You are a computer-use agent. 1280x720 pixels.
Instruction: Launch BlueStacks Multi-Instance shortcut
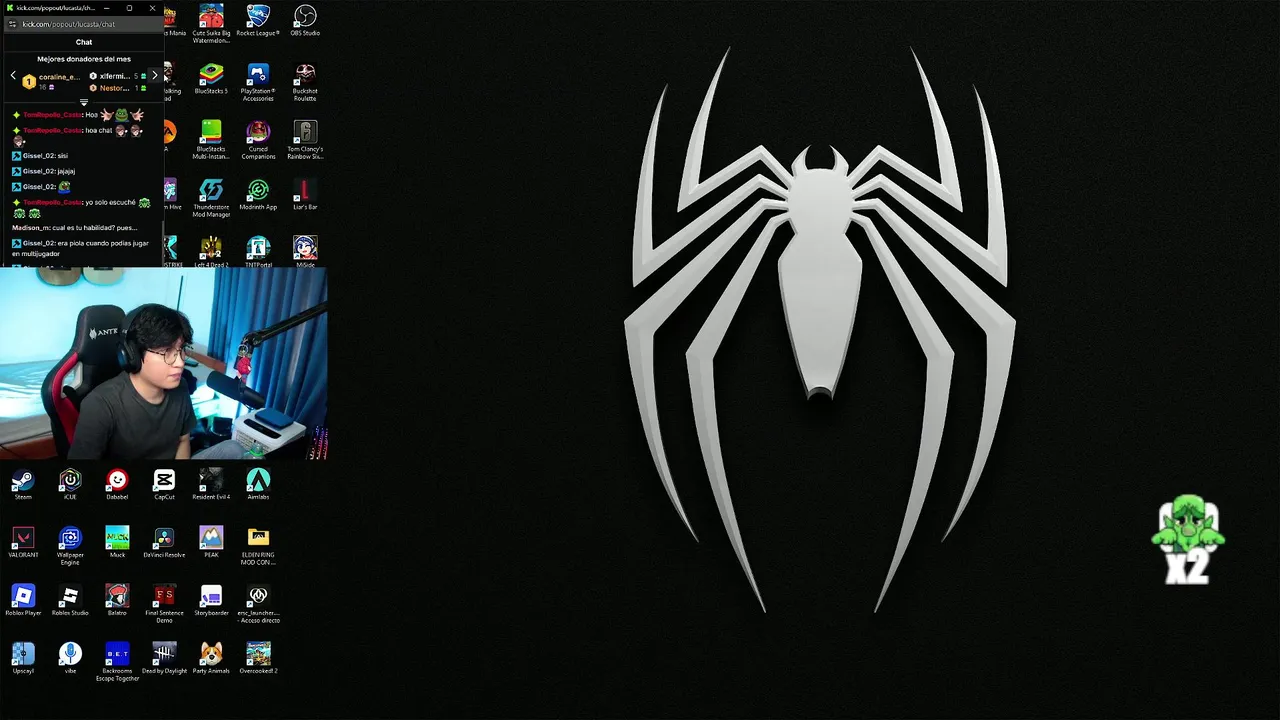coord(211,140)
